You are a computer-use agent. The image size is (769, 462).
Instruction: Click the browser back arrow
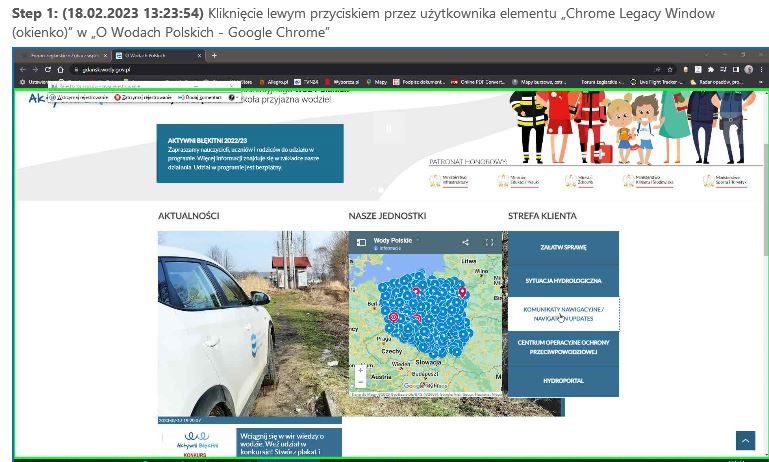coord(22,69)
